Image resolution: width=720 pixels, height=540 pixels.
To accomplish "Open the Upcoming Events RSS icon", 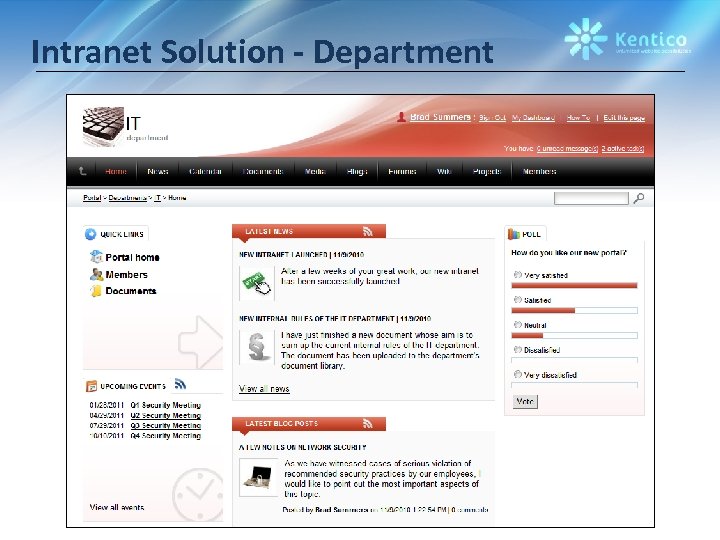I will (x=180, y=384).
